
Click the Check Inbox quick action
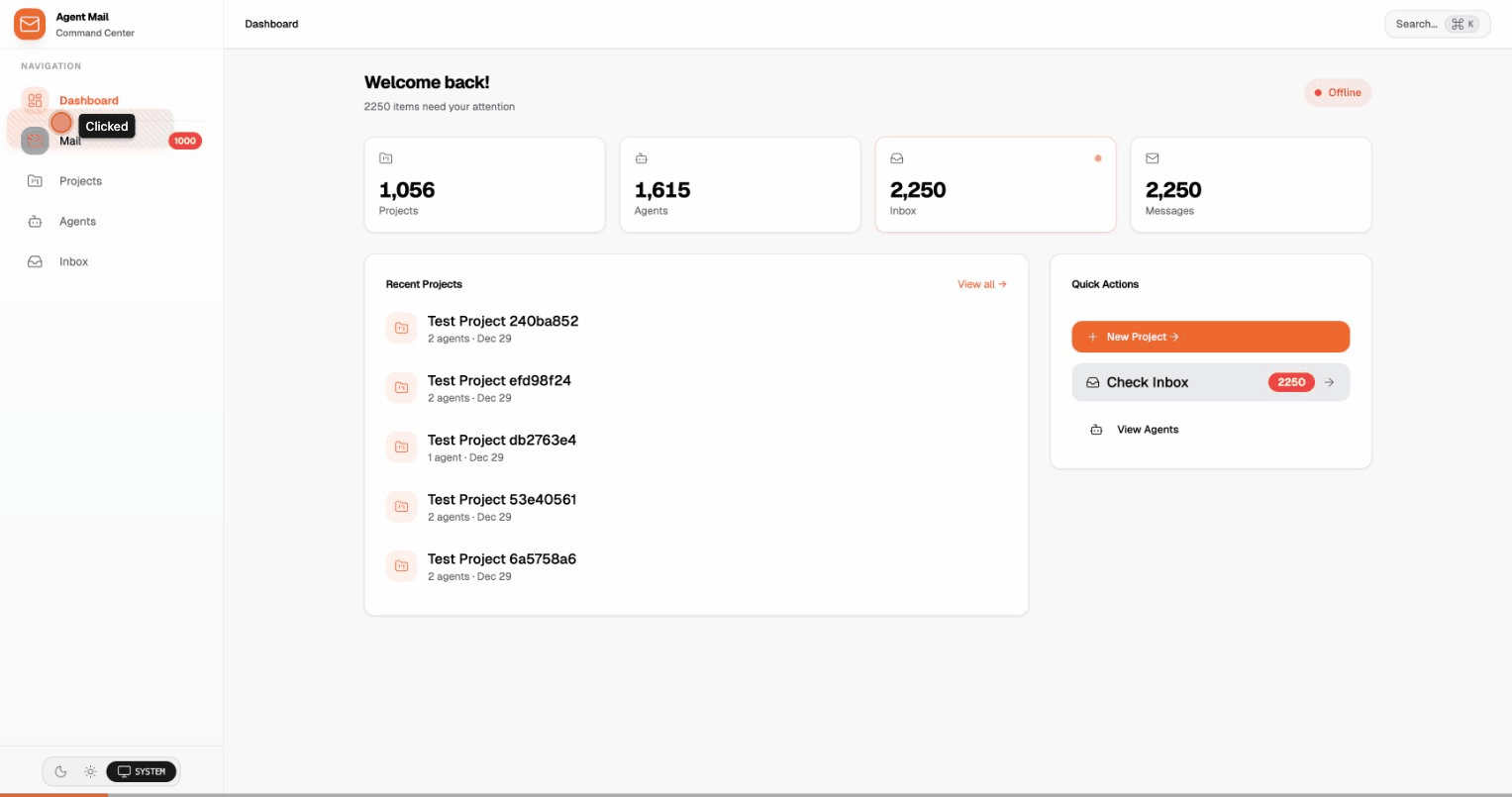[1210, 382]
